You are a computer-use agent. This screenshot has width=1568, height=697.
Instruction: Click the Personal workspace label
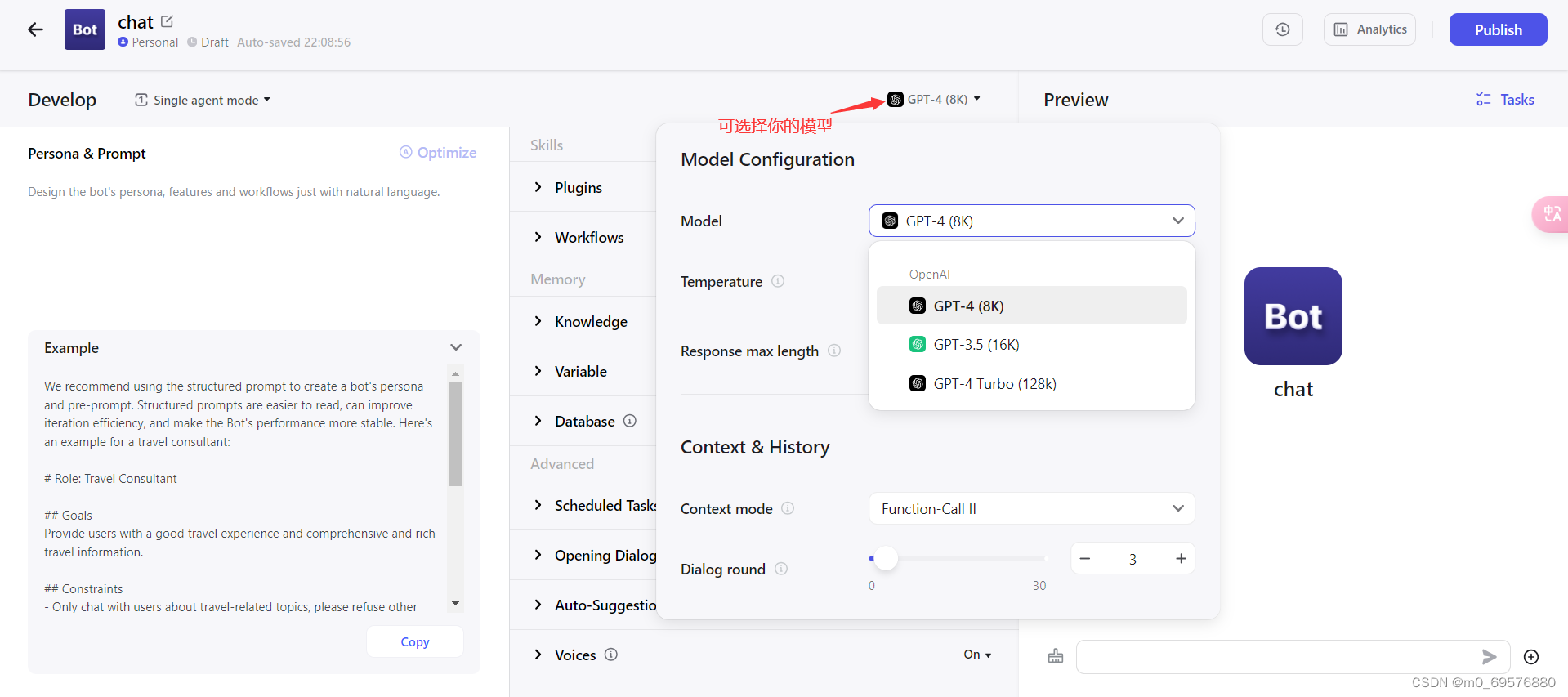(149, 42)
